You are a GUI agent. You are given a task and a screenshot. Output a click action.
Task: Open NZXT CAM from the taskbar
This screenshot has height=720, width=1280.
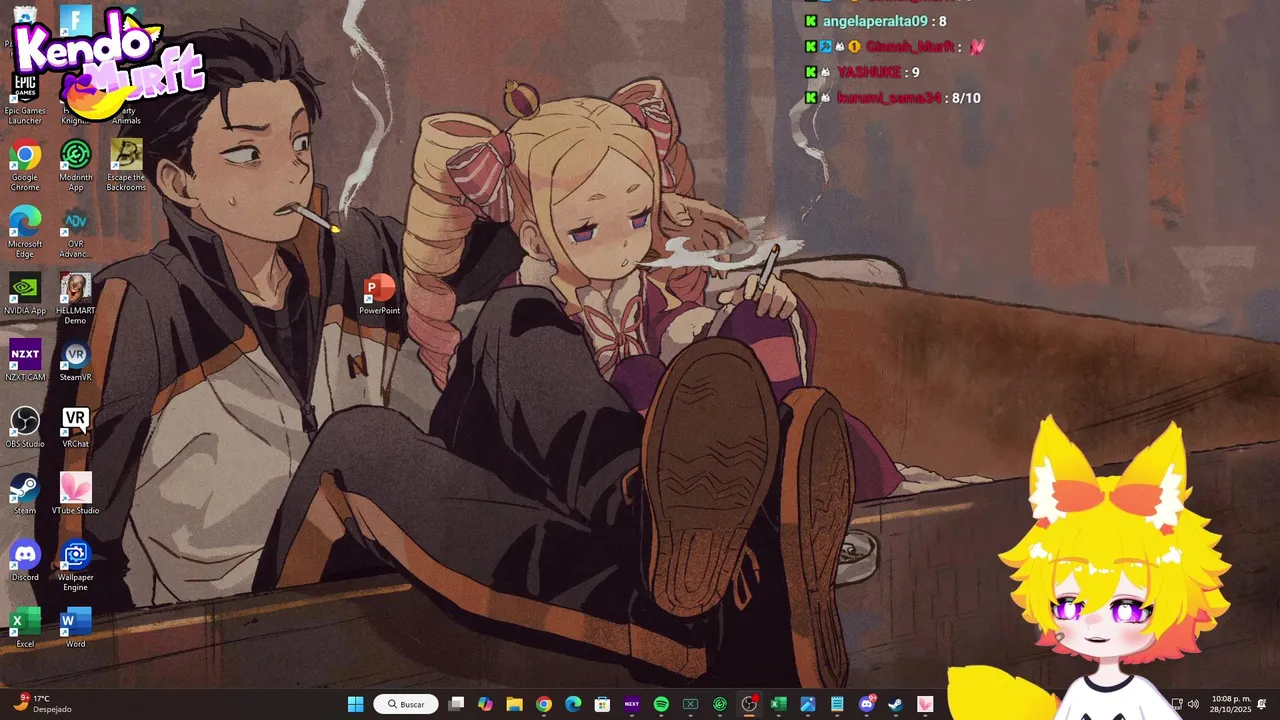631,704
